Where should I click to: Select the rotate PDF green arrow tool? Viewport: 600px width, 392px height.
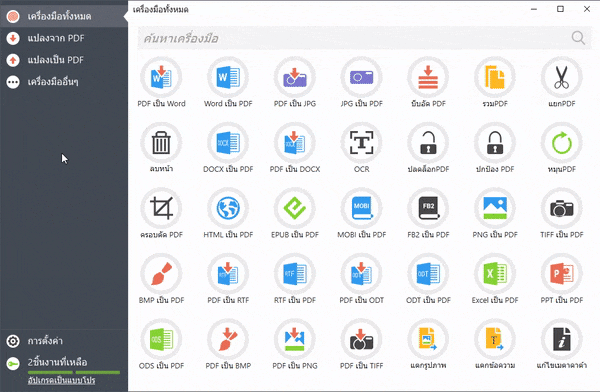(x=561, y=143)
